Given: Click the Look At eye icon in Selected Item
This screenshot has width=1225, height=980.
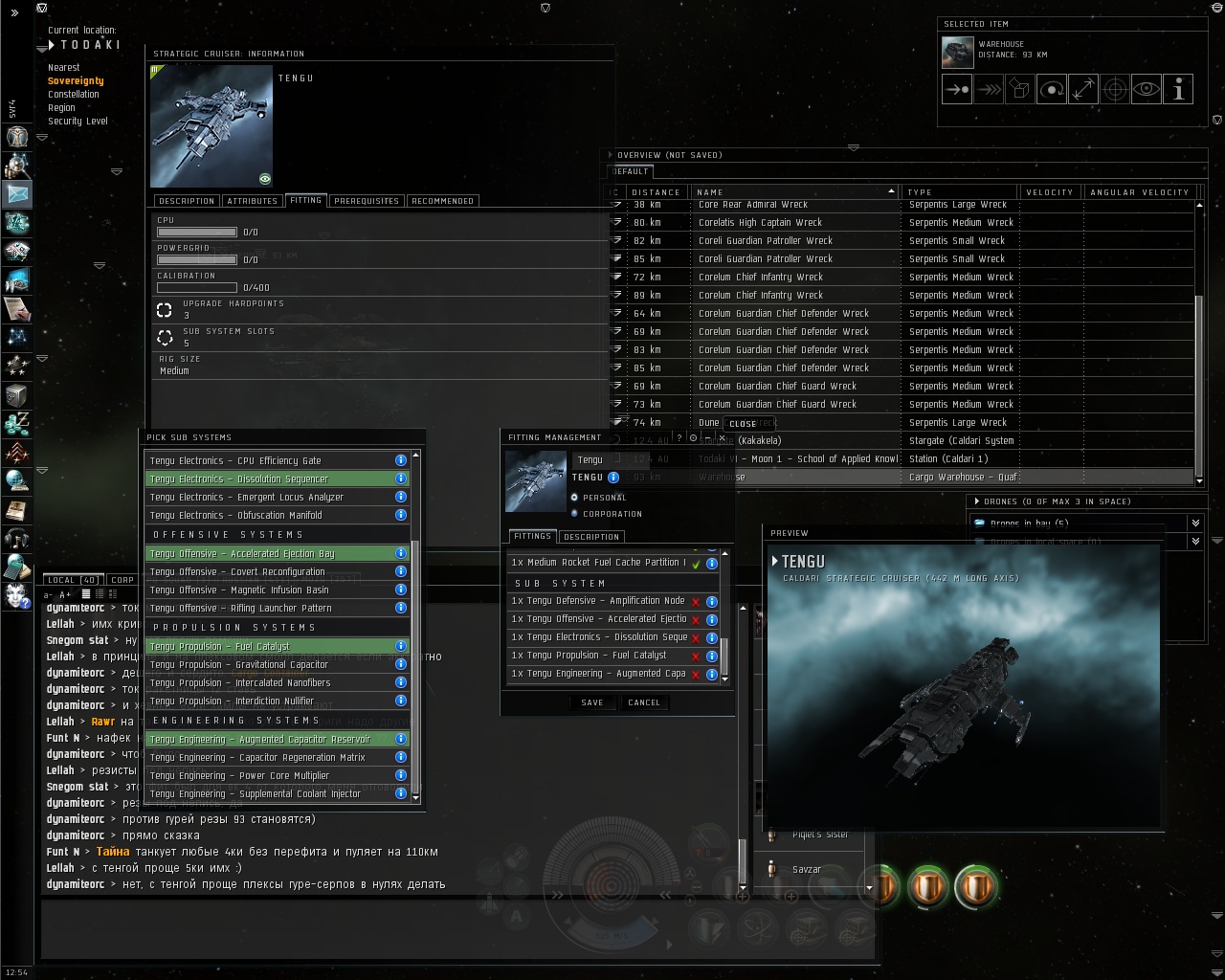Looking at the screenshot, I should coord(1147,90).
